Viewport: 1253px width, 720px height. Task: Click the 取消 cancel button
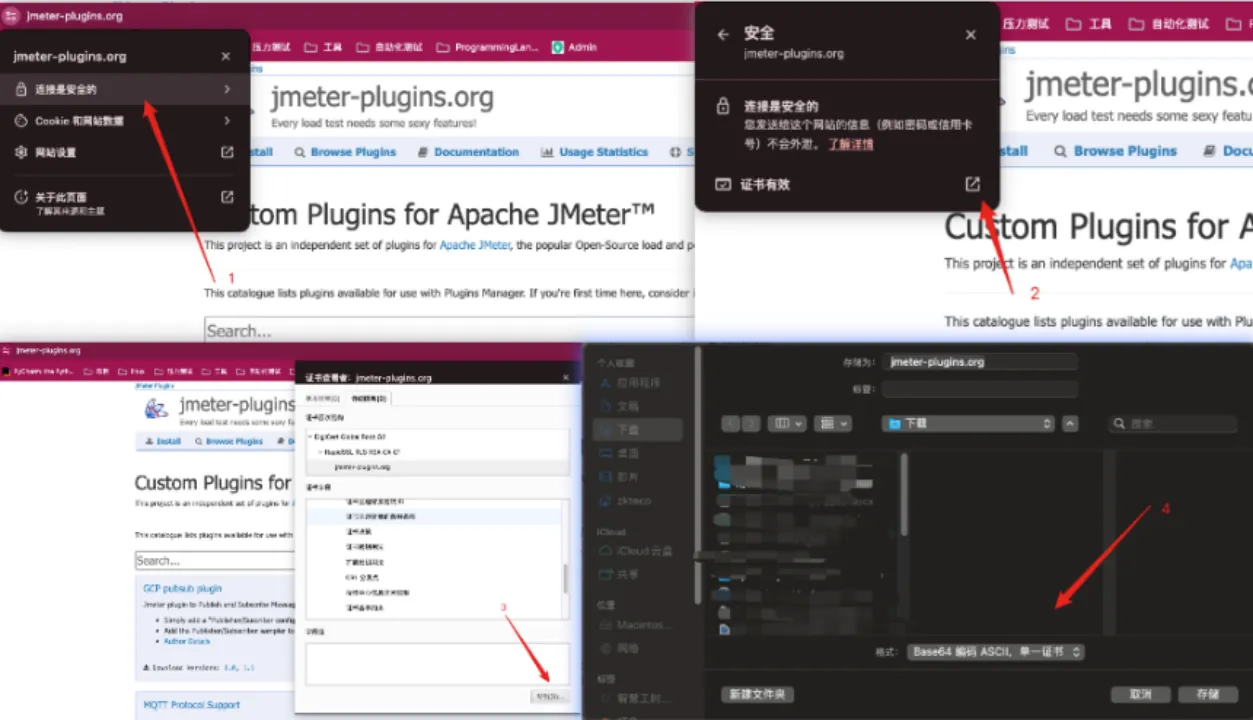[x=1140, y=694]
